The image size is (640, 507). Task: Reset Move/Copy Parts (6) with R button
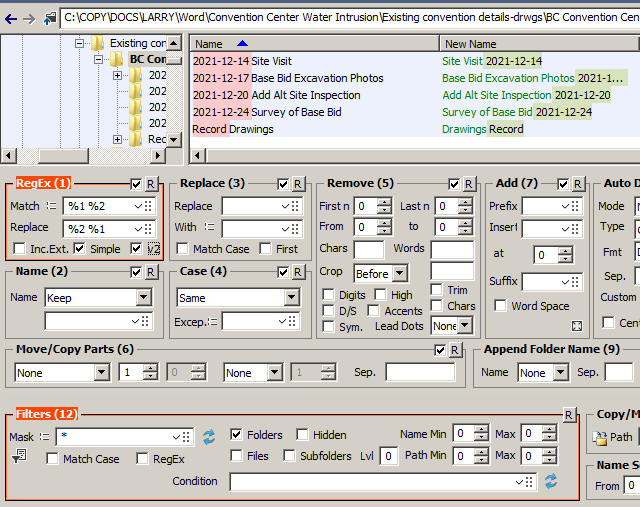tap(455, 350)
